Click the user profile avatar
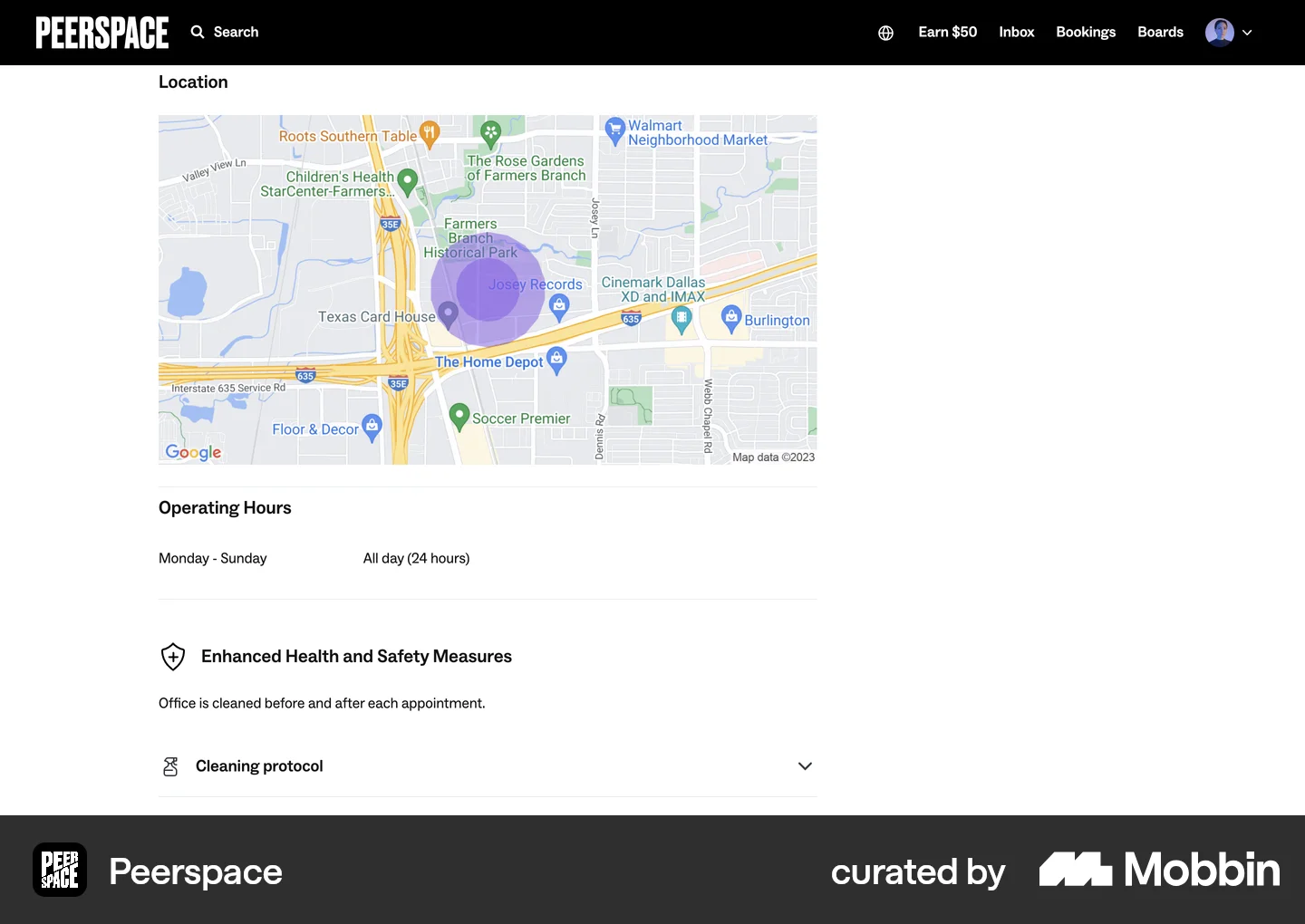Viewport: 1305px width, 924px height. [1219, 32]
